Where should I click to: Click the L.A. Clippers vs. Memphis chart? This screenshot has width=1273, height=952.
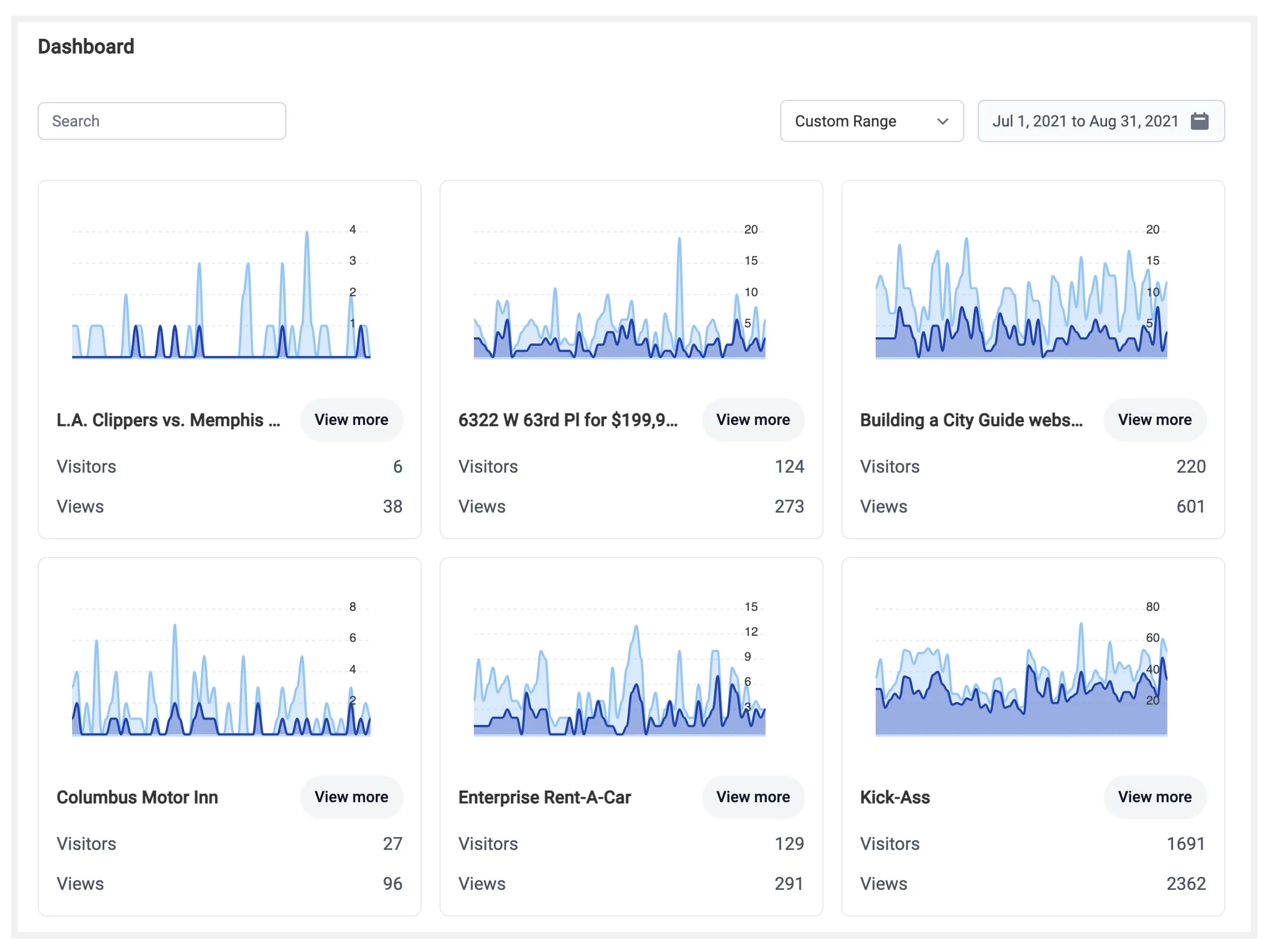coord(221,293)
